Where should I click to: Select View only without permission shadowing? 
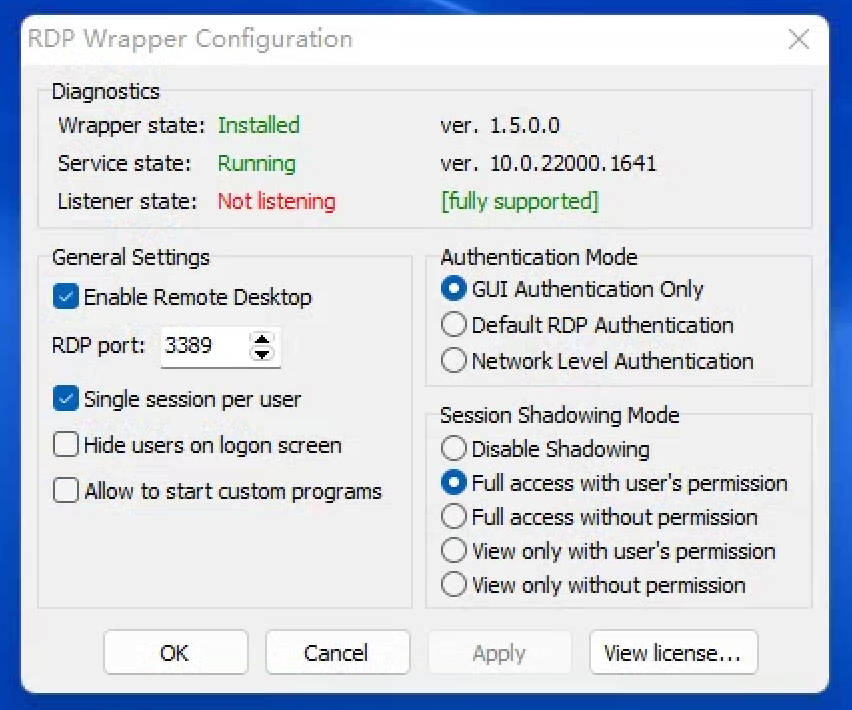[454, 585]
